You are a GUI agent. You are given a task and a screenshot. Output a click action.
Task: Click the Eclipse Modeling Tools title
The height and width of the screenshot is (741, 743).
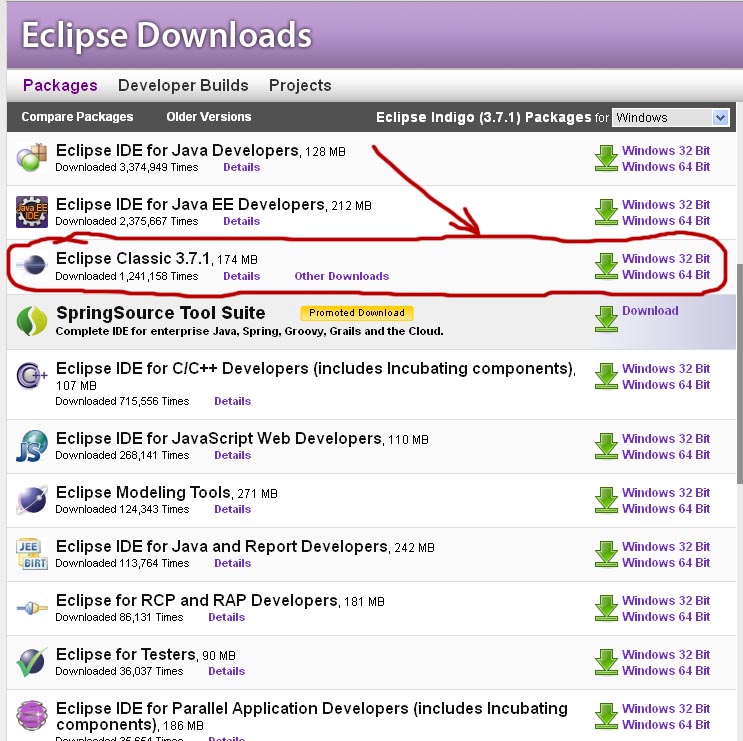143,492
